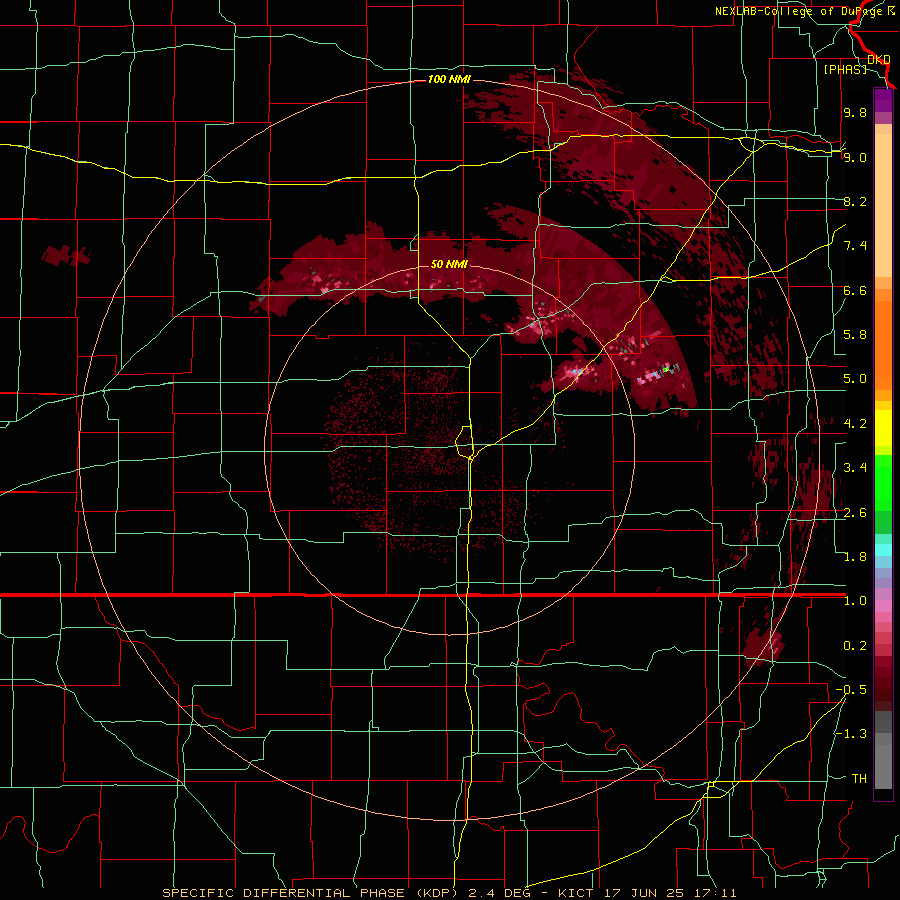
Task: Select the 8.2 legend value
Action: (x=855, y=201)
